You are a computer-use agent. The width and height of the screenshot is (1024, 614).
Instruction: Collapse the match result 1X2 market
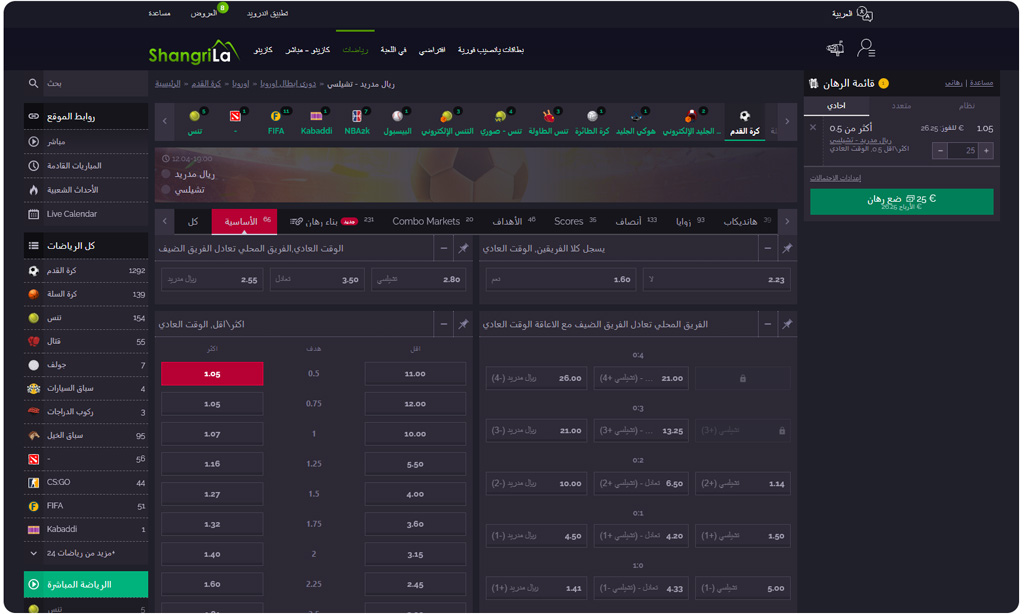(x=443, y=249)
